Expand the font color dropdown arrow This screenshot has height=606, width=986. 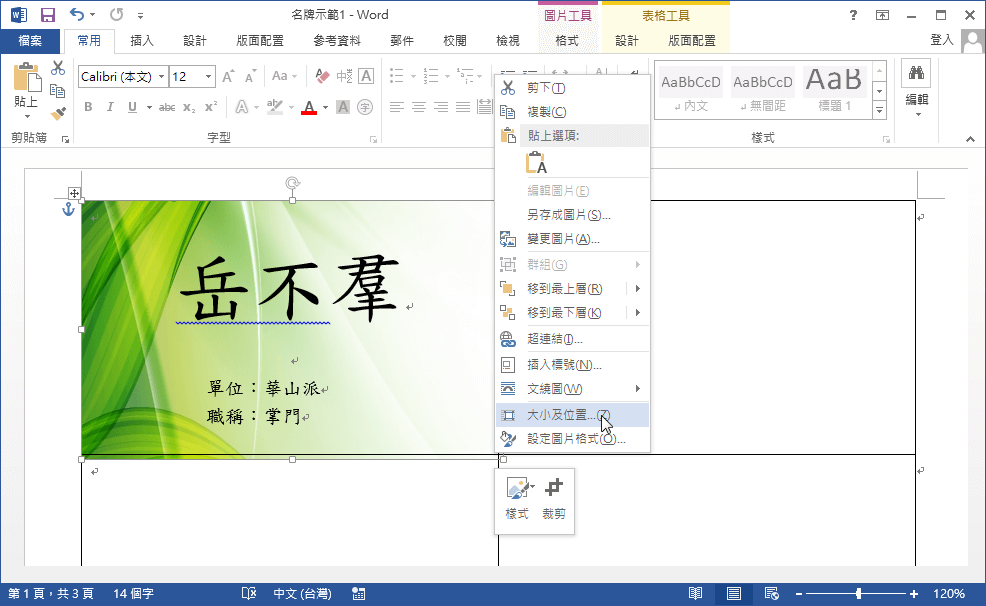tap(325, 107)
